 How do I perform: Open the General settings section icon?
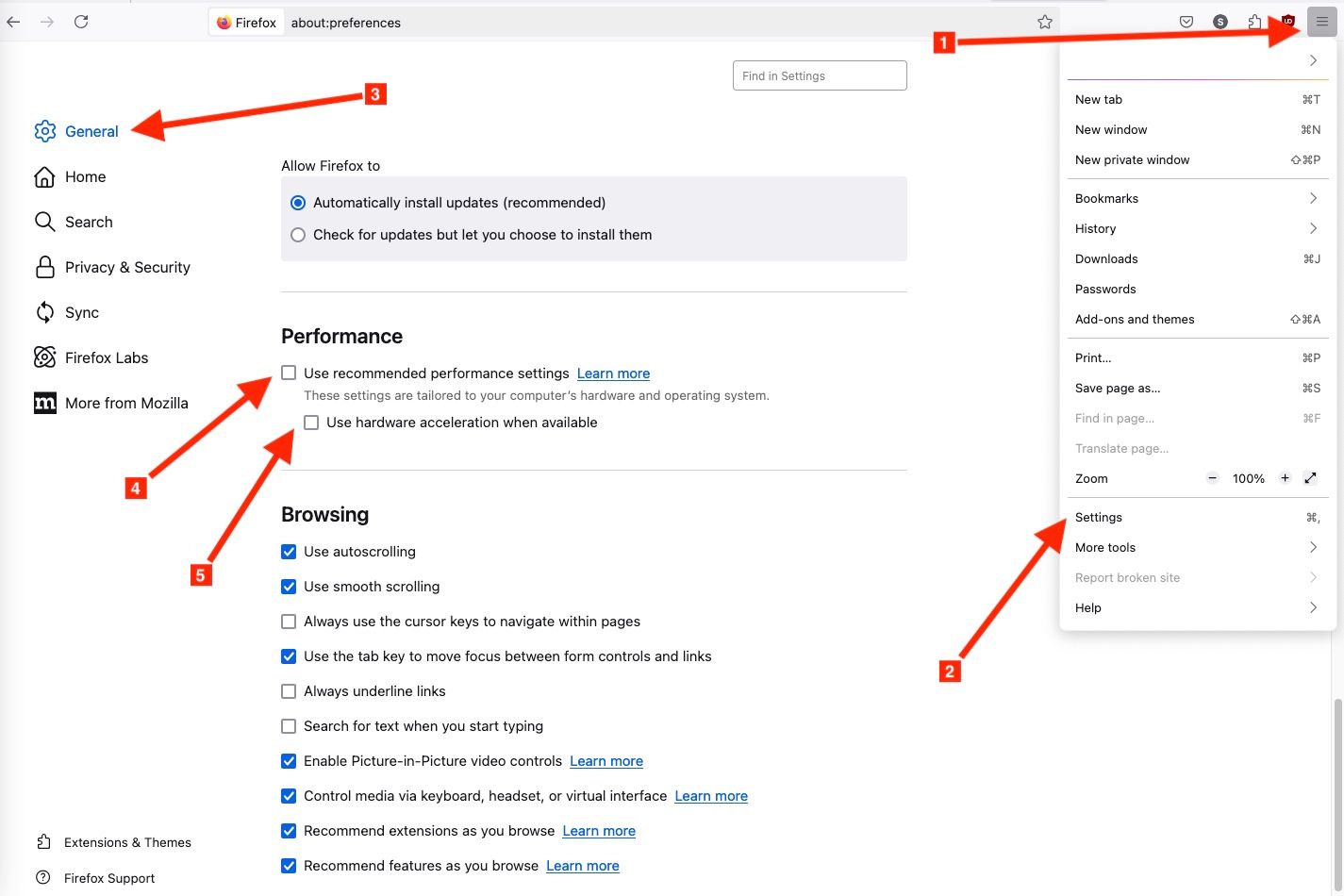44,131
